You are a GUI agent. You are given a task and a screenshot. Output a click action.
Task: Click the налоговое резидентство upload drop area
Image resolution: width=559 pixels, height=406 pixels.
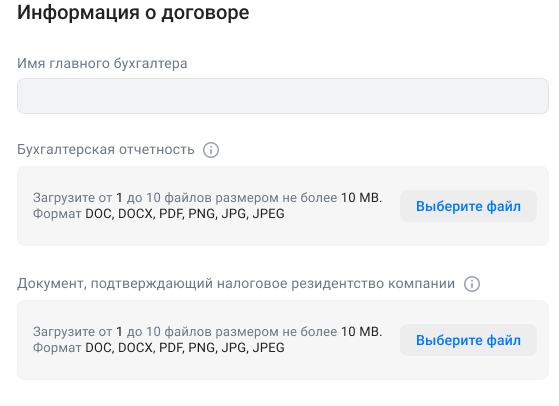[283, 340]
